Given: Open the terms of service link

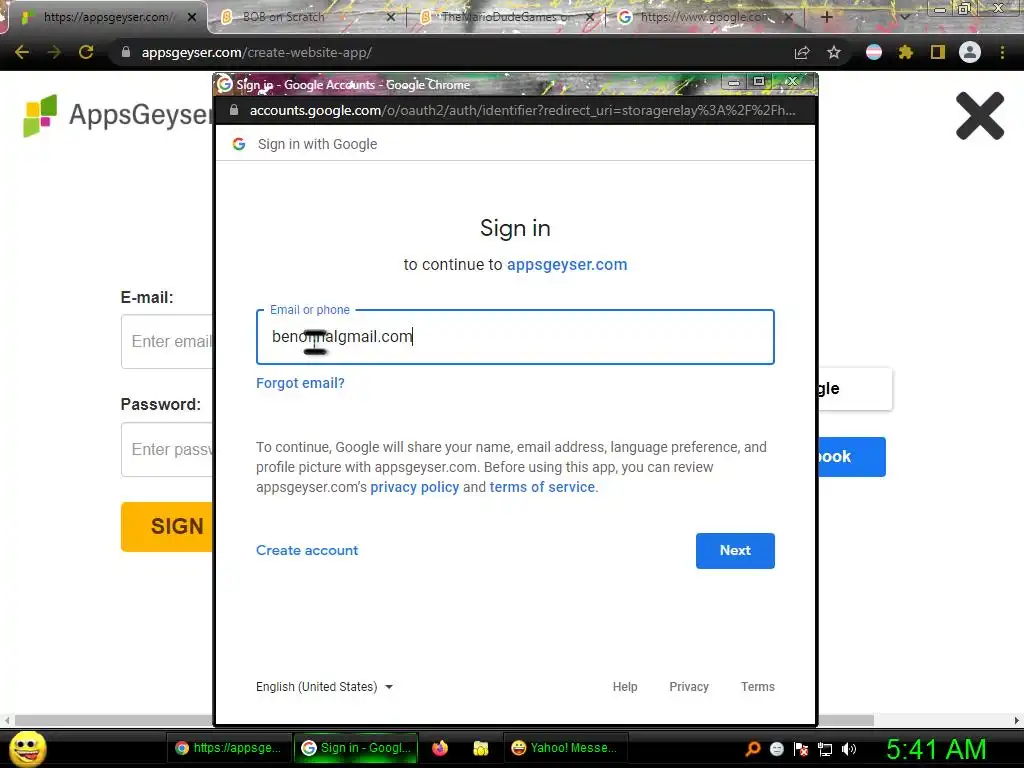Looking at the screenshot, I should click(x=542, y=487).
